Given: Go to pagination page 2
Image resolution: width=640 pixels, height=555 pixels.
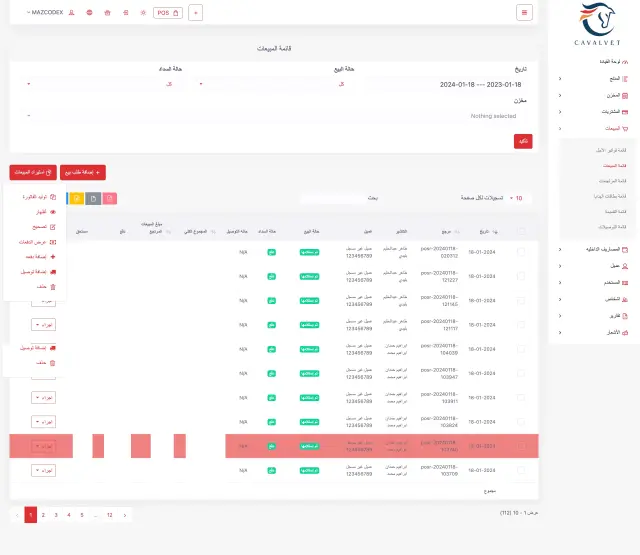Looking at the screenshot, I should [x=43, y=515].
